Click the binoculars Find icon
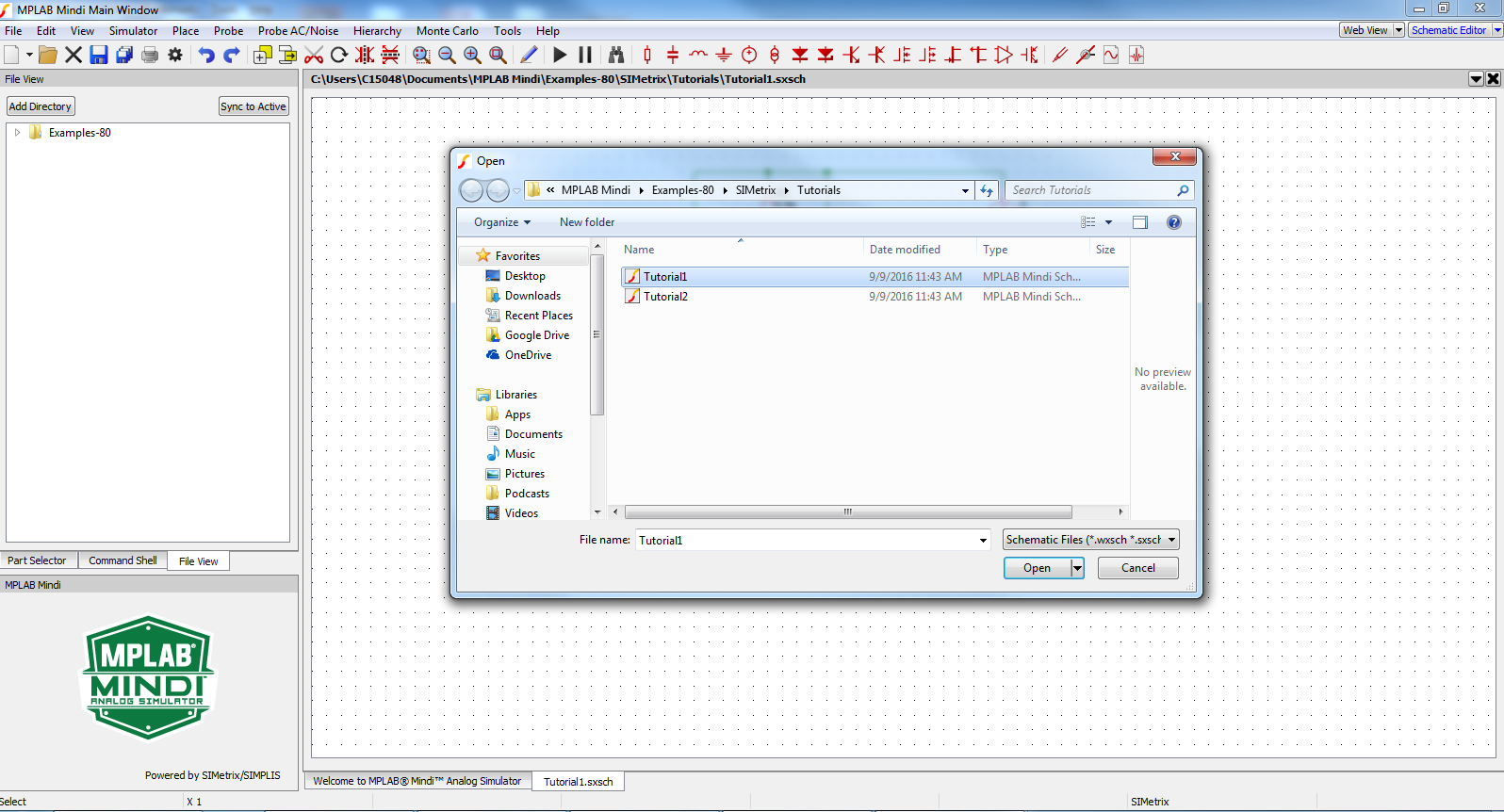Viewport: 1504px width, 812px height. click(x=616, y=55)
